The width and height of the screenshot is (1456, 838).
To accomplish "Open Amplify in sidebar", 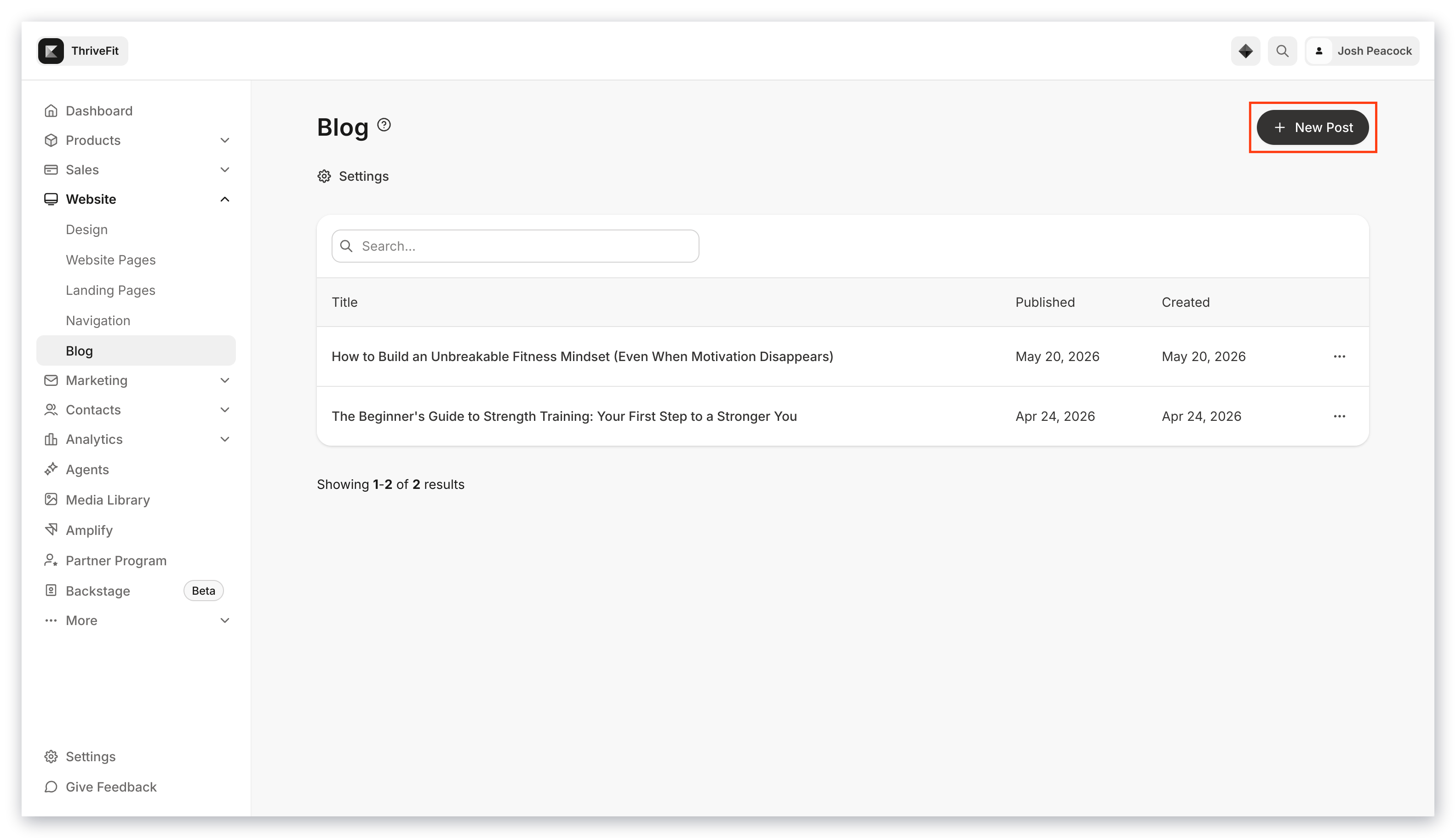I will [136, 530].
